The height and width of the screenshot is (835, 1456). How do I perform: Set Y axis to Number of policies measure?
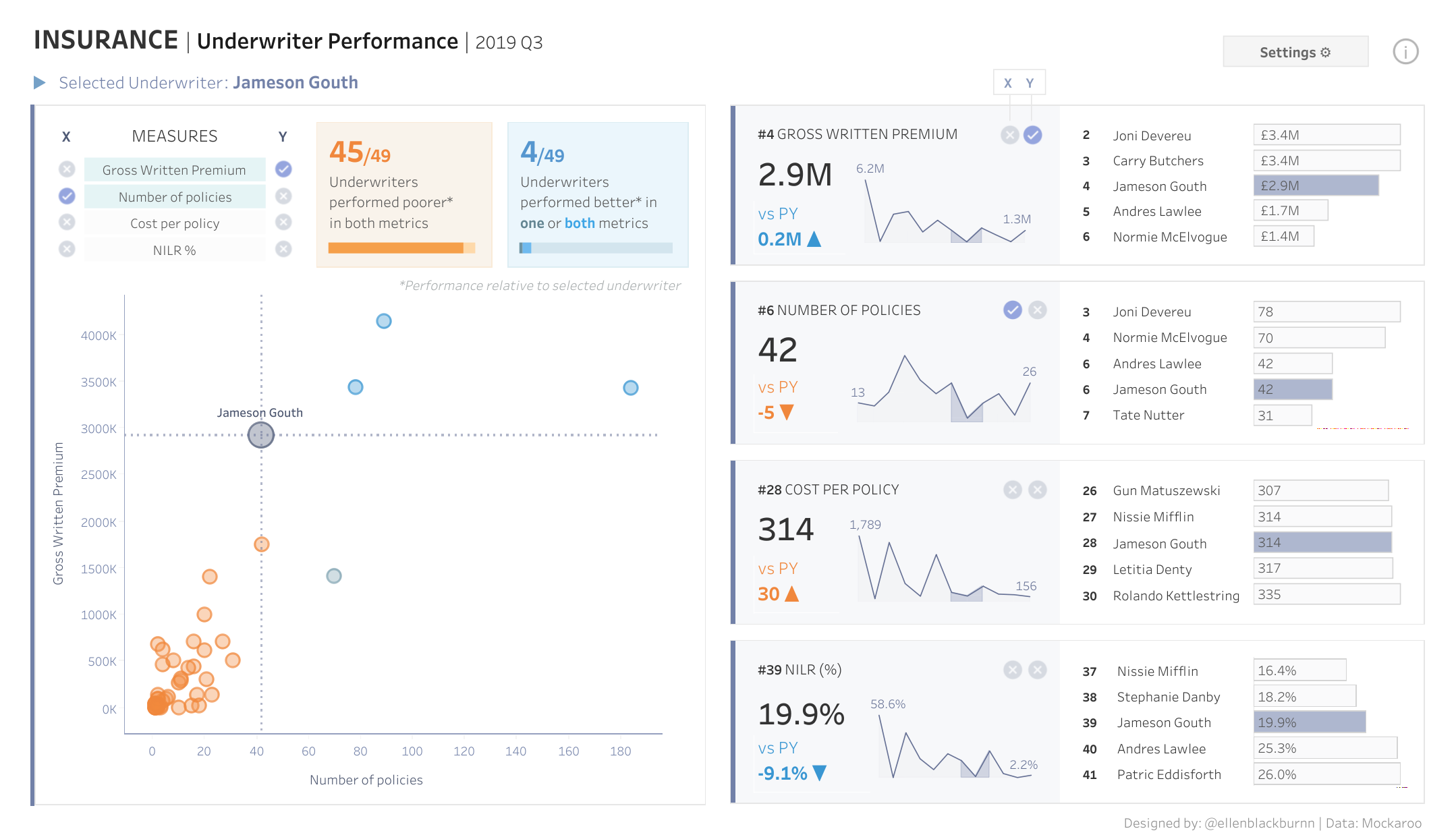point(283,196)
